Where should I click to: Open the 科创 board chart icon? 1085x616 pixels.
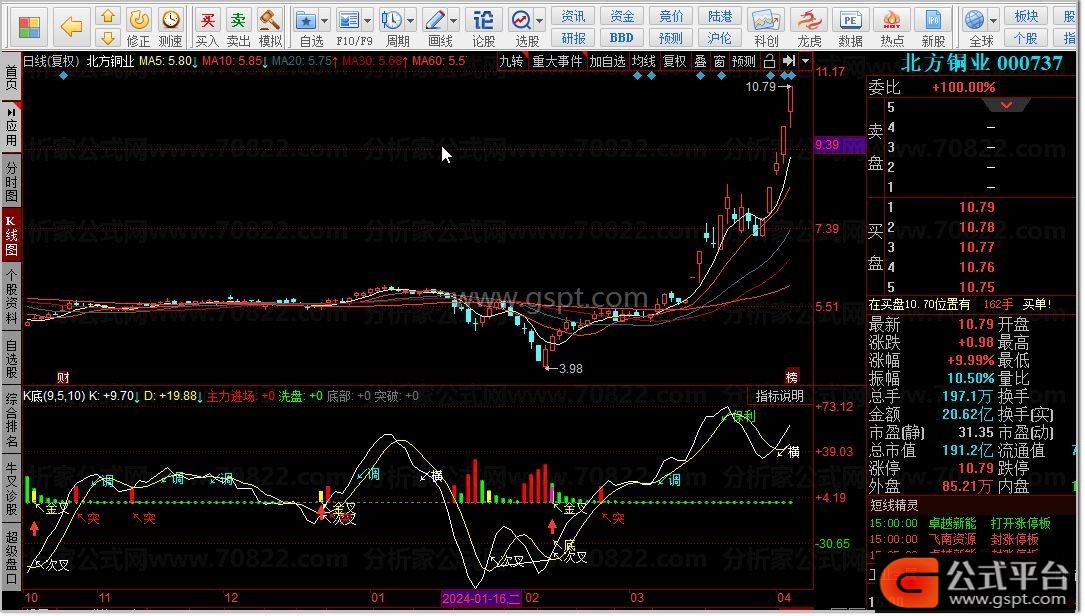766,19
